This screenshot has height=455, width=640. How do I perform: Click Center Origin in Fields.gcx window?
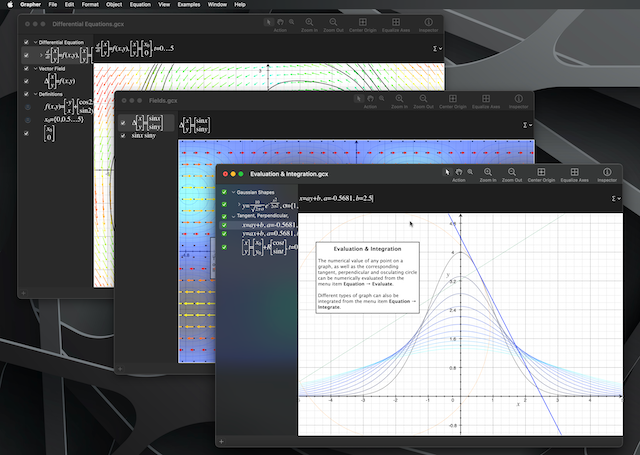tap(453, 101)
